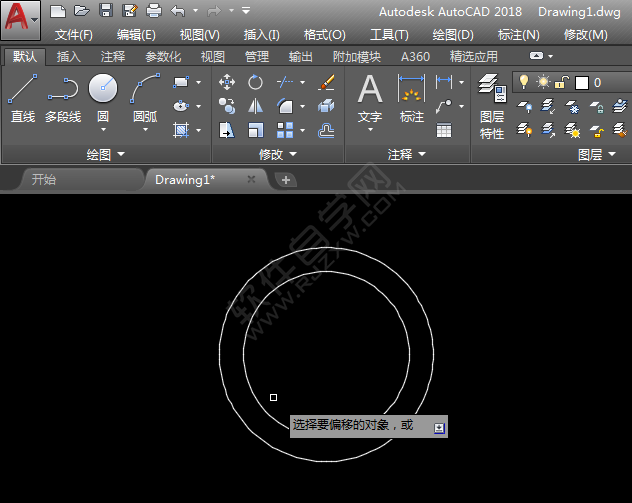The width and height of the screenshot is (632, 503).
Task: Switch to the 插入 ribbon tab
Action: pyautogui.click(x=69, y=57)
